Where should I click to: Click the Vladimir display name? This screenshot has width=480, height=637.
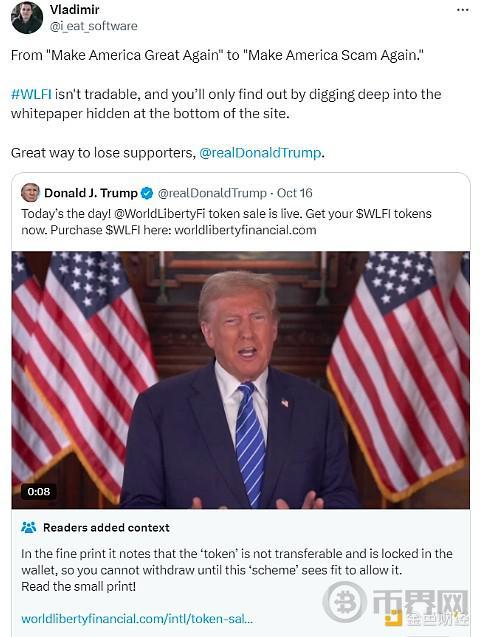(x=75, y=9)
